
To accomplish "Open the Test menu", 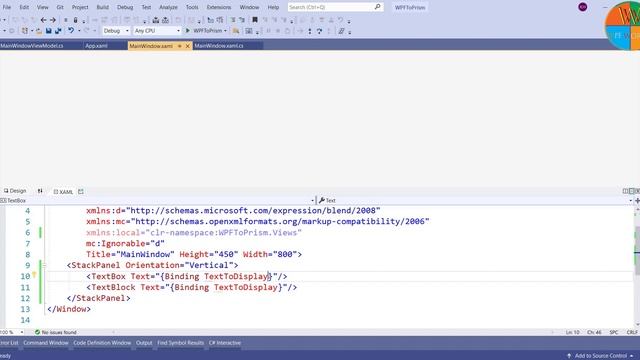I will pyautogui.click(x=146, y=7).
